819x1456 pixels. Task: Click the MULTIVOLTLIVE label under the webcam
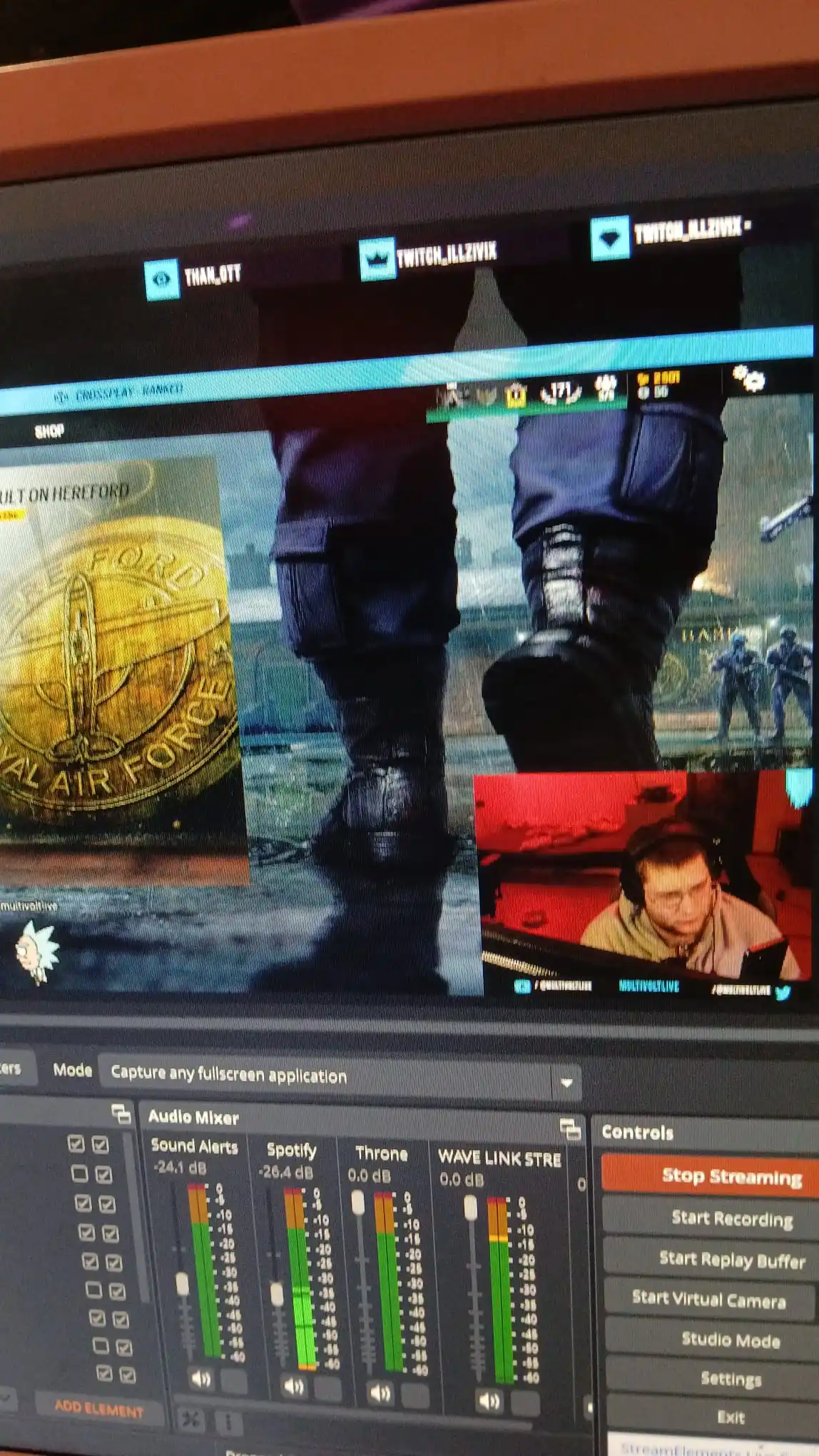(x=648, y=986)
